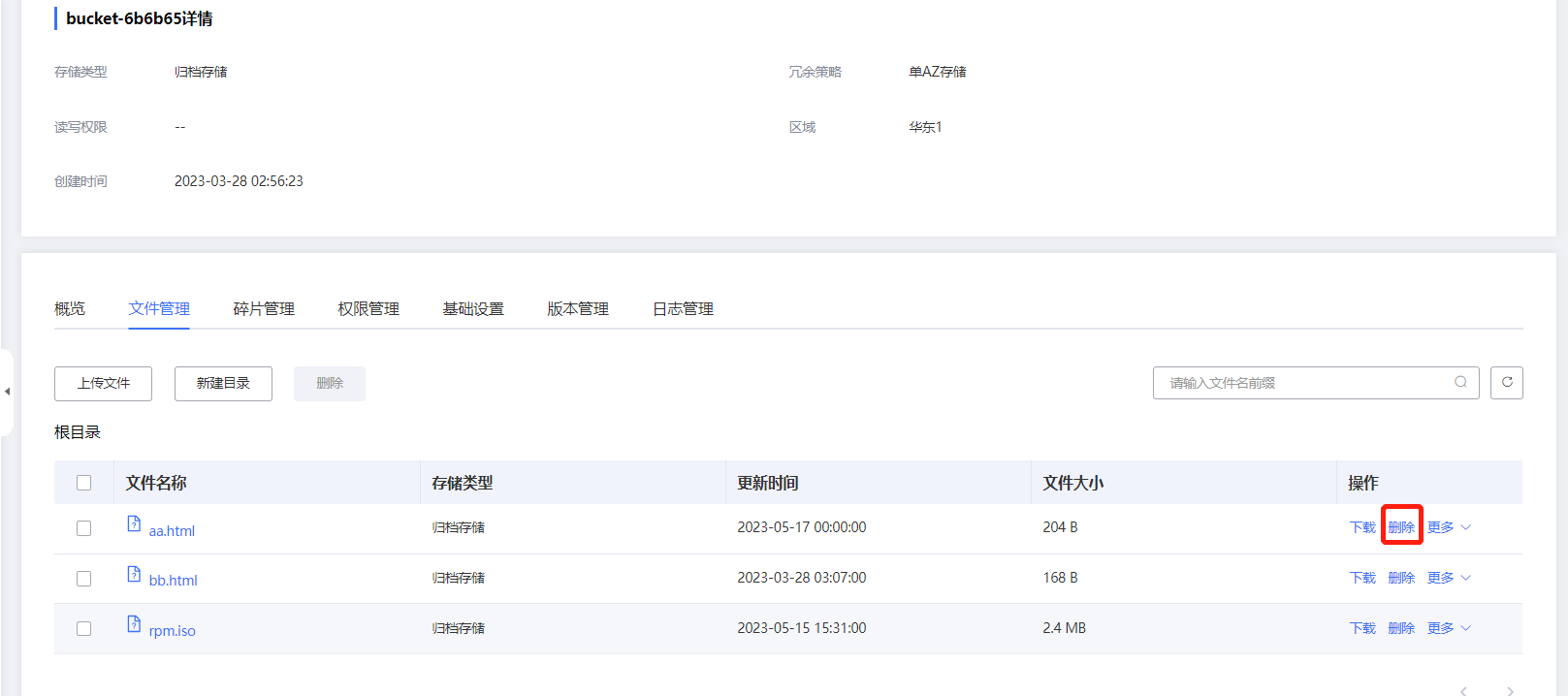This screenshot has width=1568, height=696.
Task: Expand the 更多 options for rpm.iso
Action: tap(1449, 628)
